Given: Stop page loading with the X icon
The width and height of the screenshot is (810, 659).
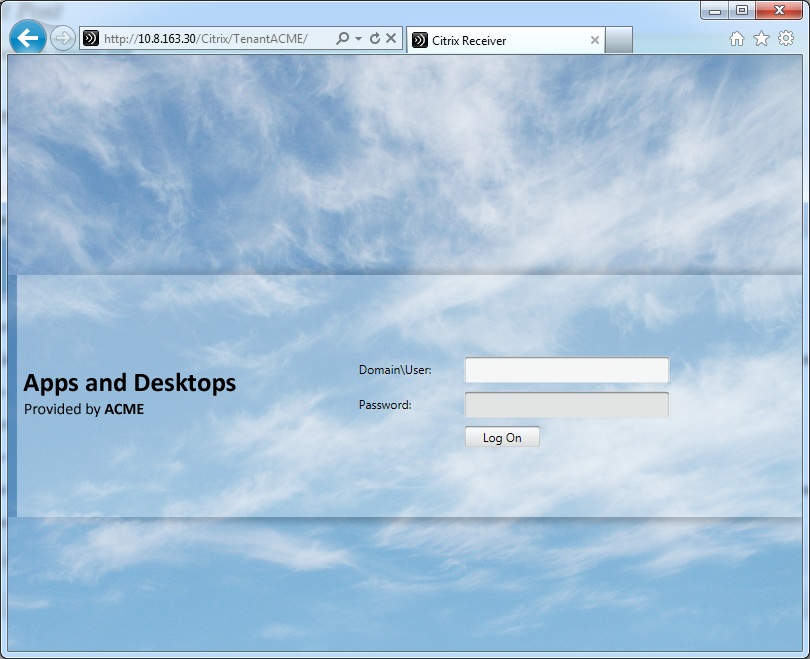Looking at the screenshot, I should click(390, 38).
